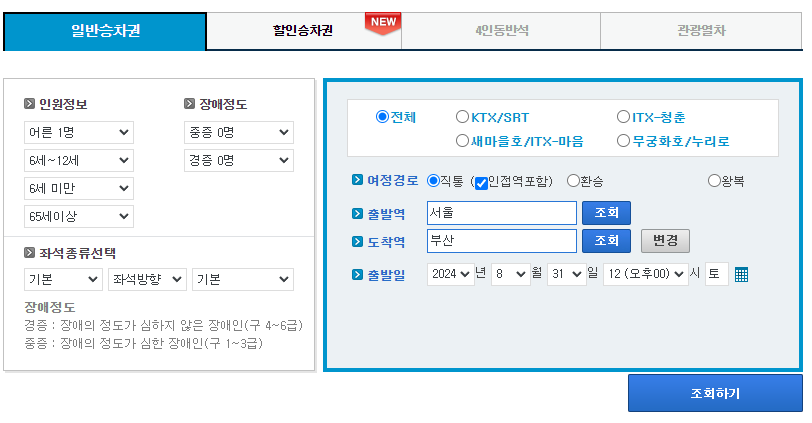Open the 2024 year dropdown
Screen dimensions: 812x423
pyautogui.click(x=451, y=274)
